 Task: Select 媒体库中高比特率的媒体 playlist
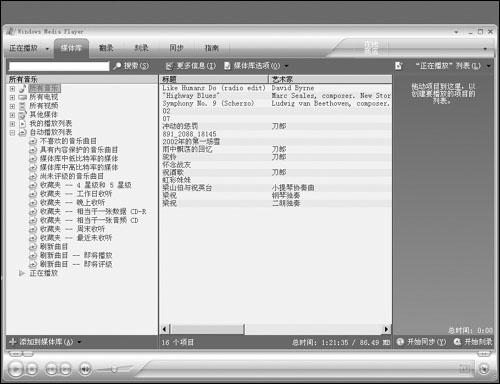pyautogui.click(x=79, y=167)
